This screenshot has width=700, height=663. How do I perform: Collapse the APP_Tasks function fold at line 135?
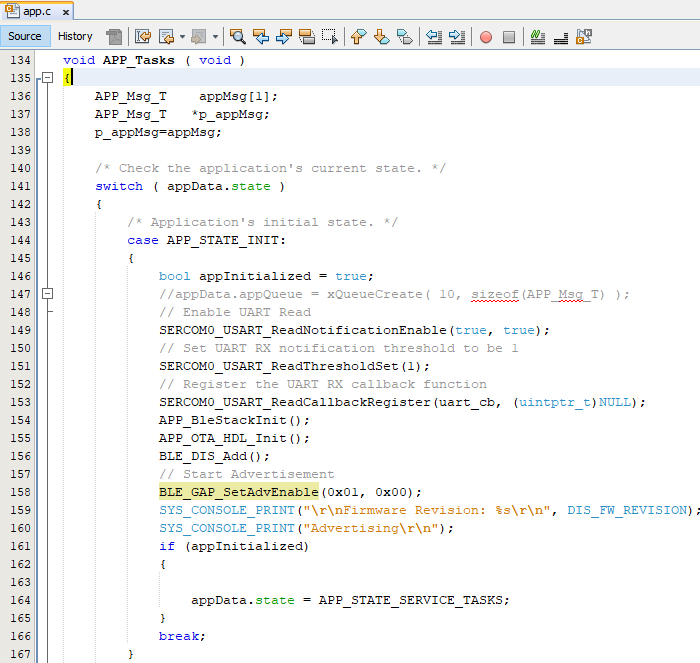click(47, 78)
